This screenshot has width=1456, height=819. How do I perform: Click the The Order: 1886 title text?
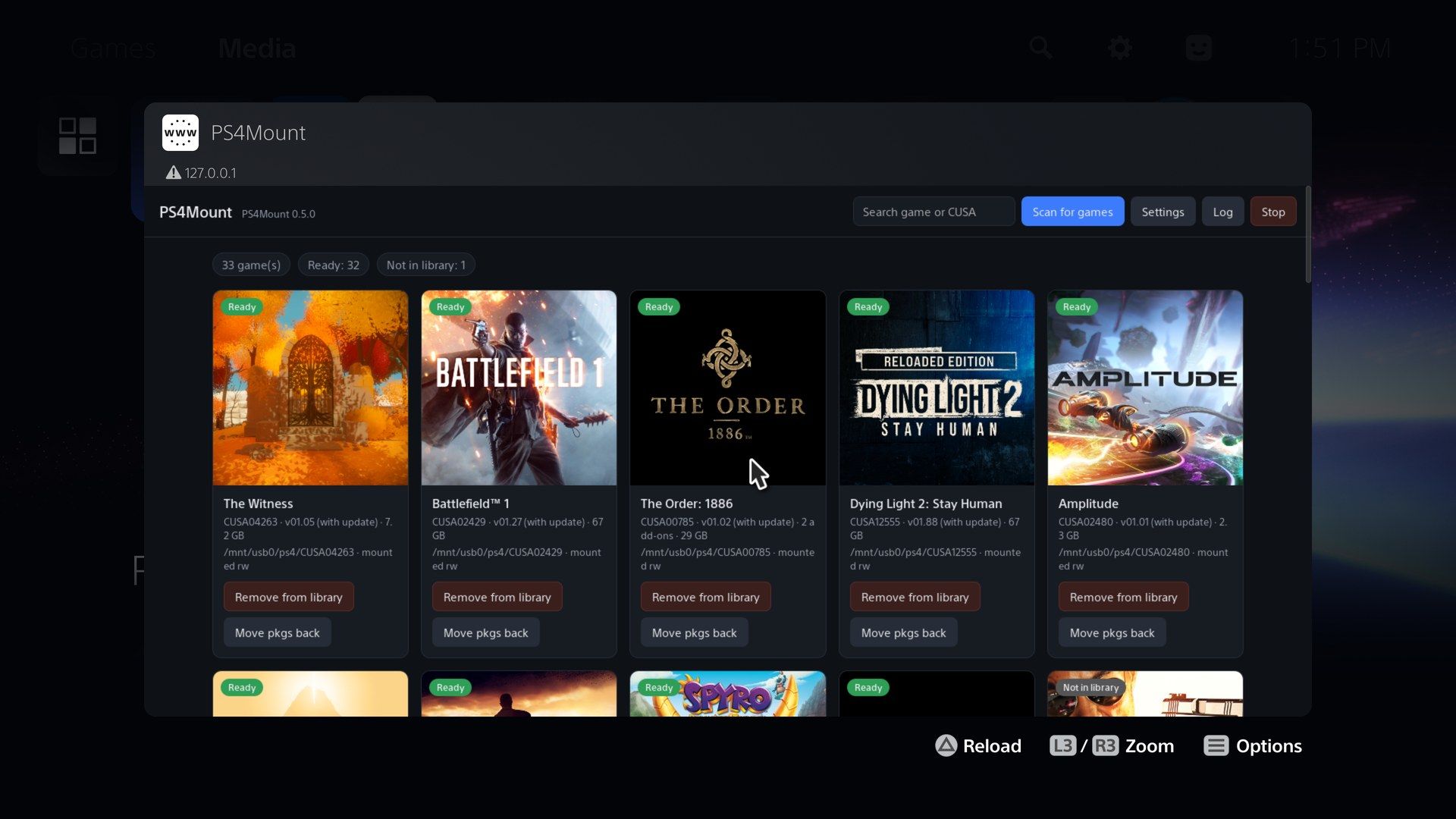click(x=686, y=504)
